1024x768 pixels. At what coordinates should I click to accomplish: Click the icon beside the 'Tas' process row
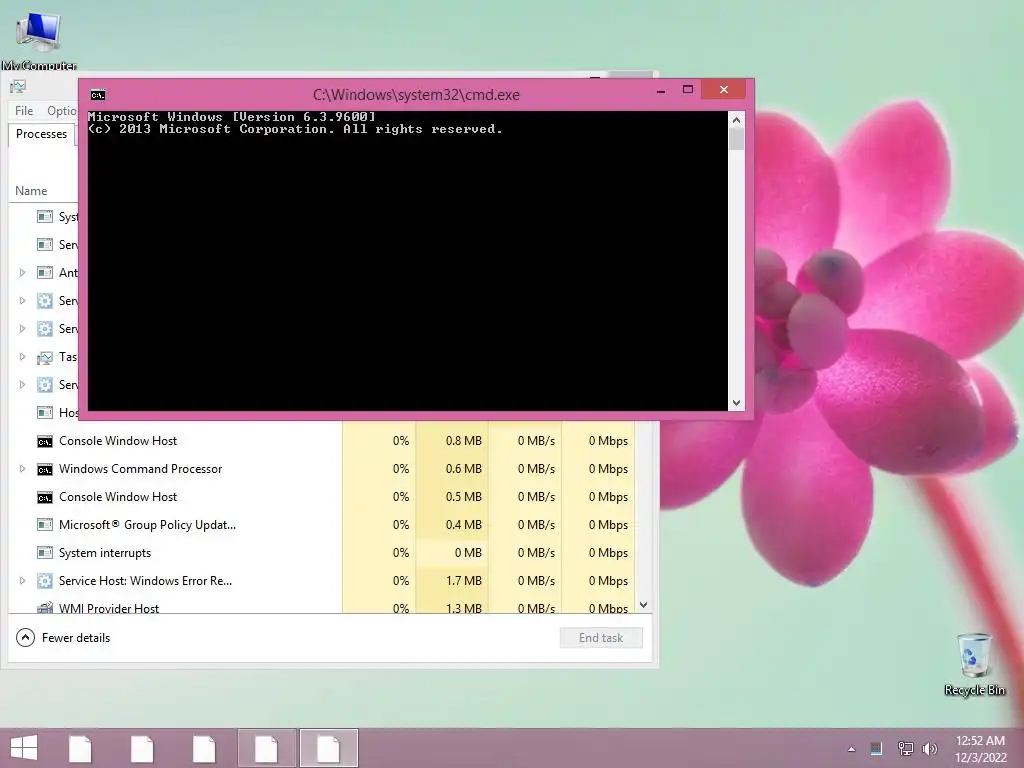(x=44, y=357)
